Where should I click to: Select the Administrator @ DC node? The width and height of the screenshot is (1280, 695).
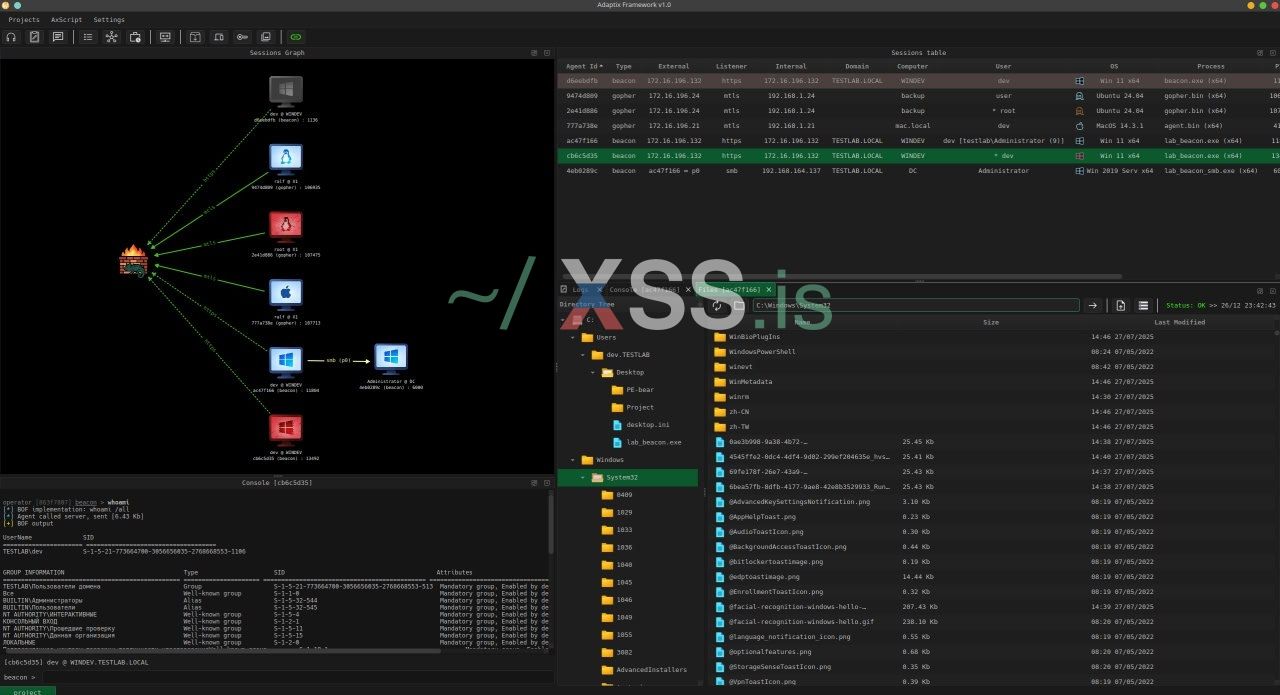(x=391, y=358)
